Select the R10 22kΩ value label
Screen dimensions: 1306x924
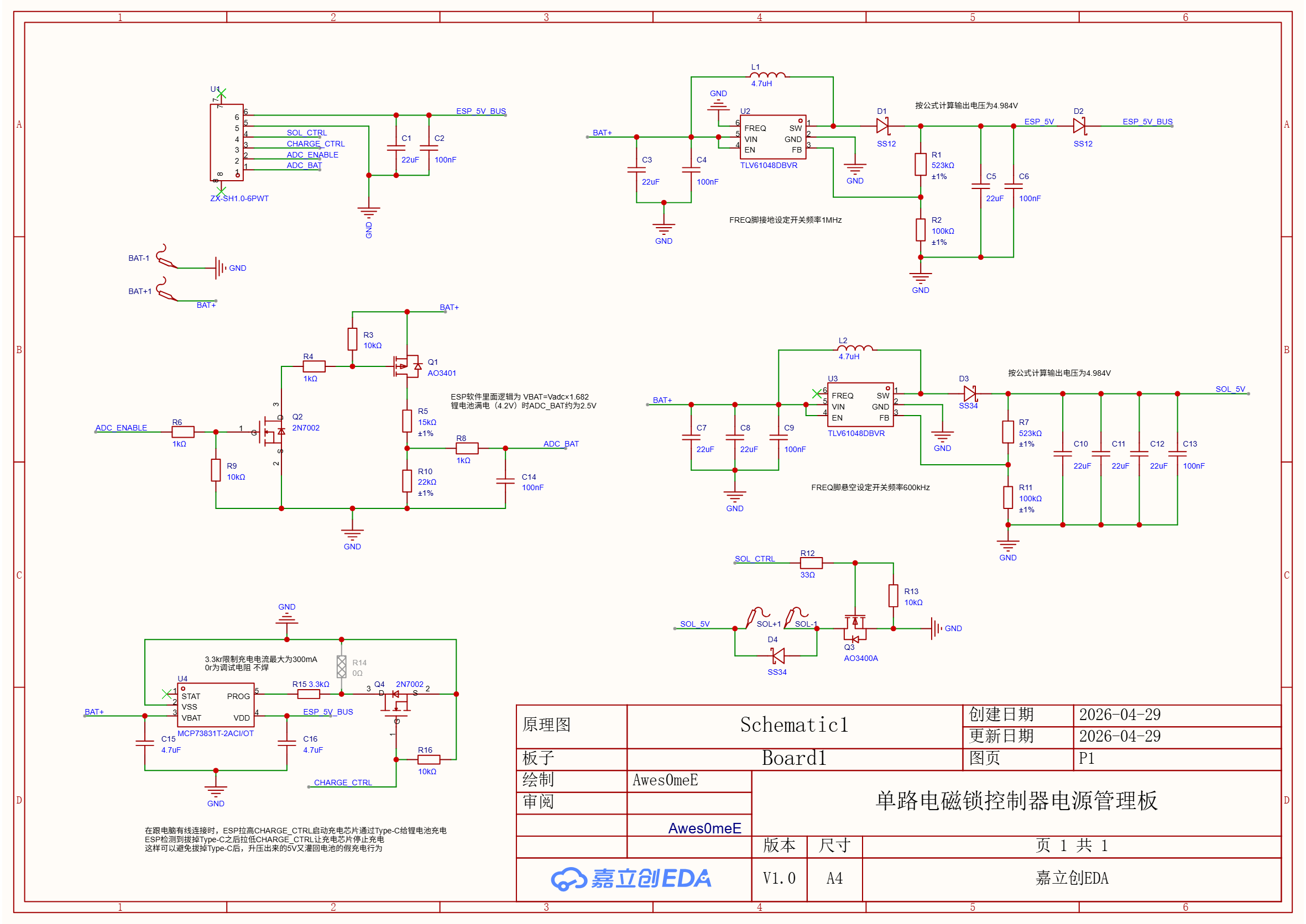pyautogui.click(x=427, y=482)
